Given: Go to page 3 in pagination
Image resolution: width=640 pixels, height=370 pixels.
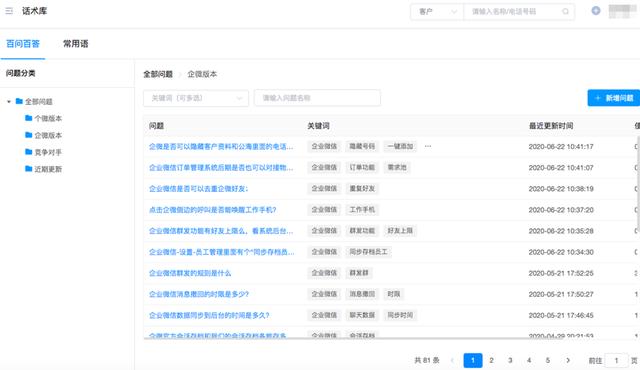Looking at the screenshot, I should coord(510,360).
